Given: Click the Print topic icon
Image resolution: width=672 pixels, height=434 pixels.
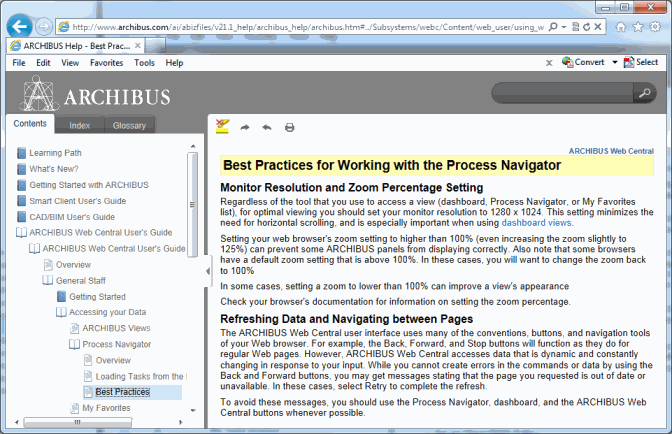Looking at the screenshot, I should click(x=290, y=127).
